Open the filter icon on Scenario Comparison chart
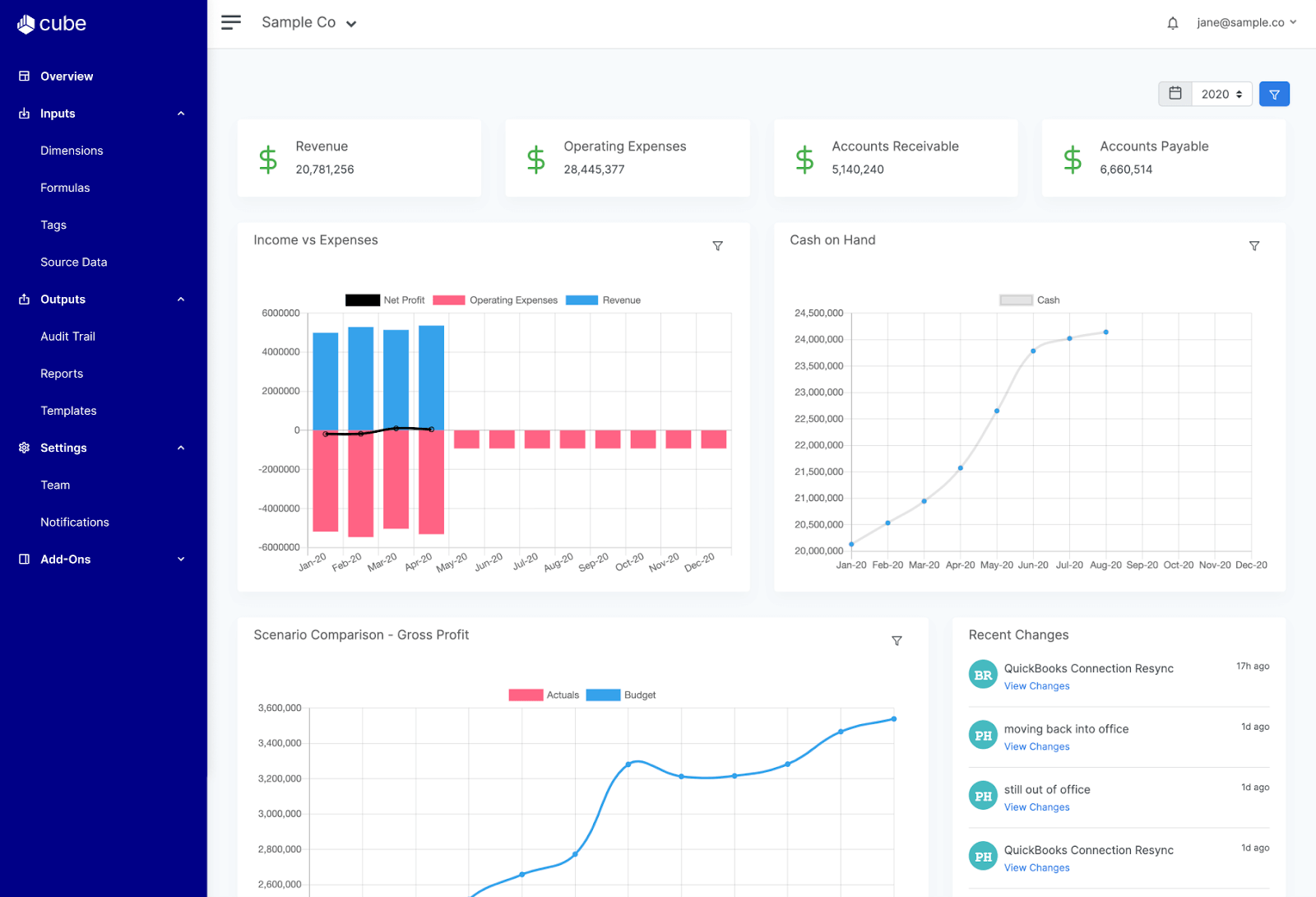1316x897 pixels. pyautogui.click(x=897, y=640)
